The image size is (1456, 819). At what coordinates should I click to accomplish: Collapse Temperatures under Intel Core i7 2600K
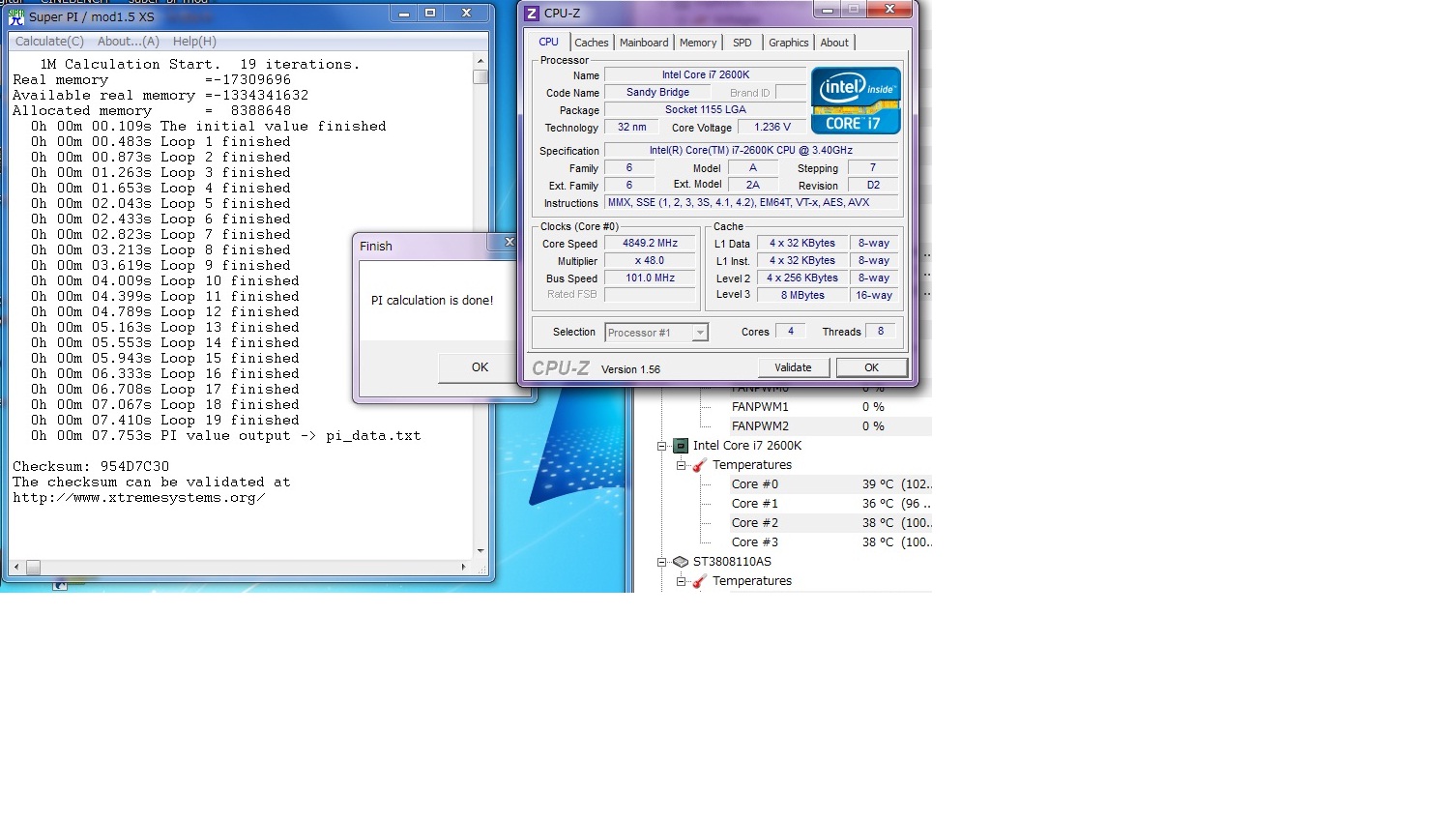681,465
